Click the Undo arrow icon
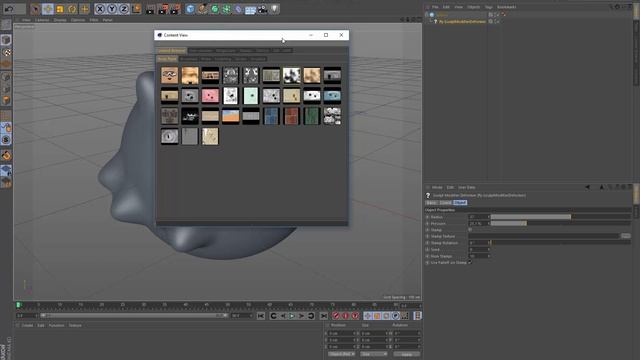Image resolution: width=640 pixels, height=360 pixels. [9, 9]
